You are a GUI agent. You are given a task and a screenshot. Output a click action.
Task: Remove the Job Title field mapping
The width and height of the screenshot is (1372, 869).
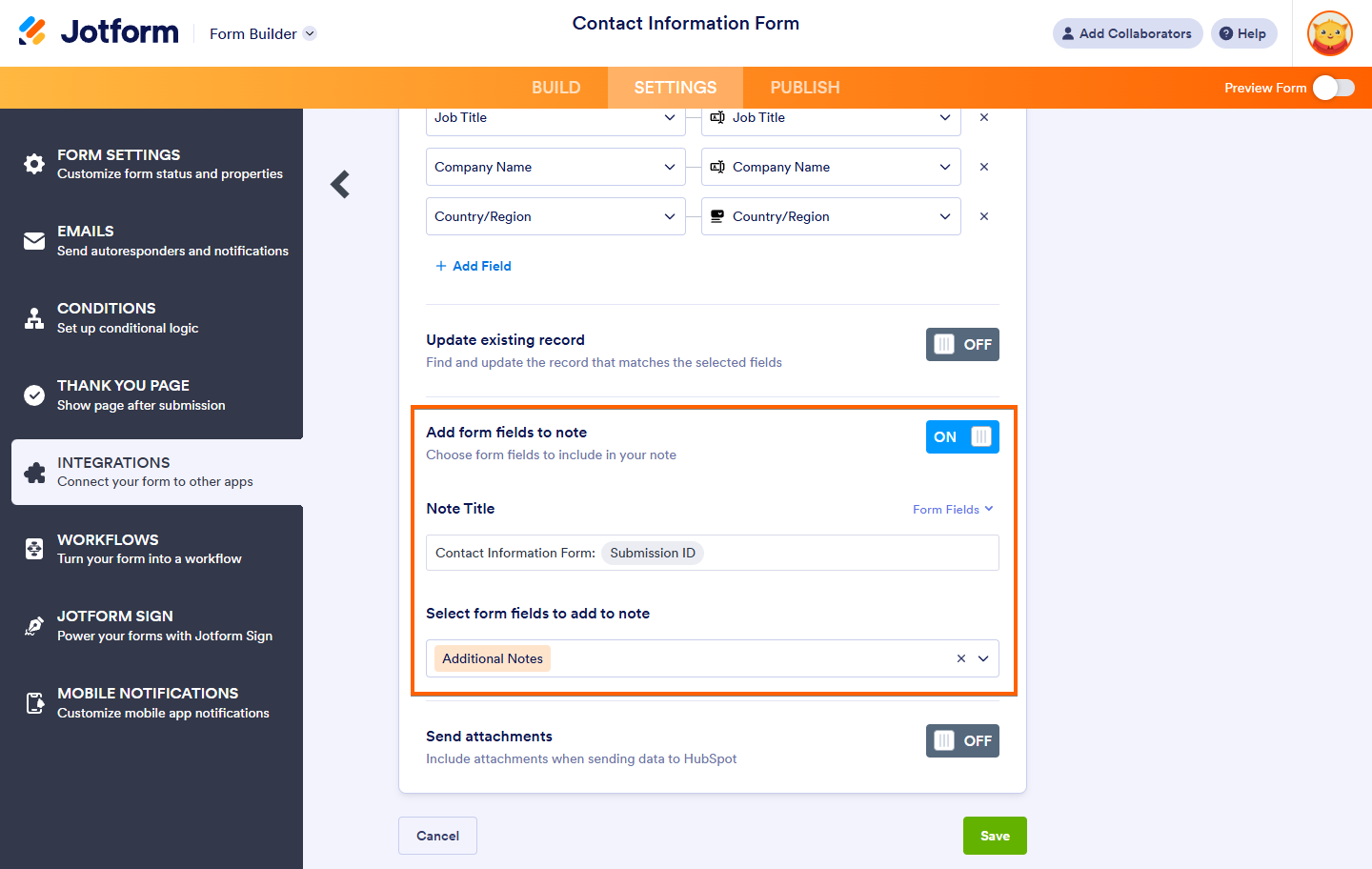(x=984, y=117)
